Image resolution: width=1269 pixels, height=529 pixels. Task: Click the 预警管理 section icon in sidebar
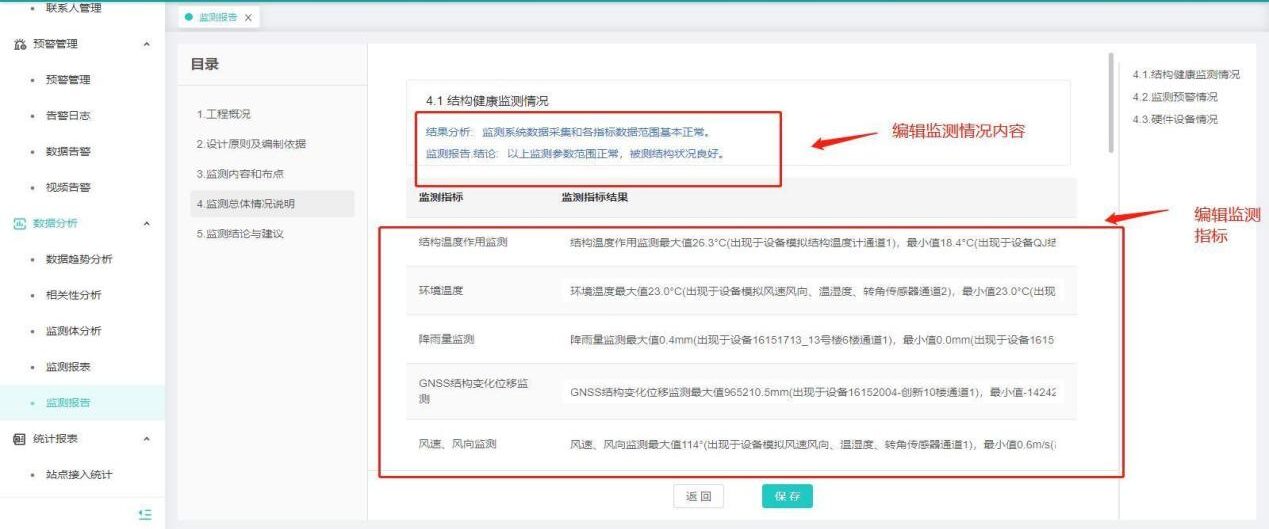(19, 44)
